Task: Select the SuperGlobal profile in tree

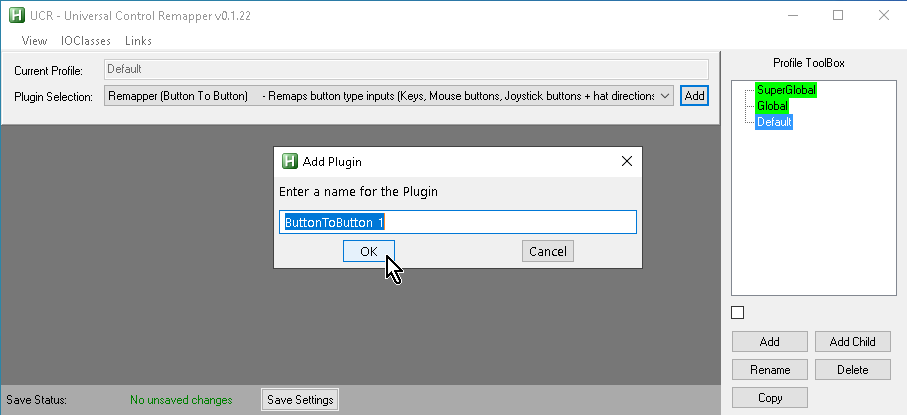Action: pyautogui.click(x=786, y=90)
